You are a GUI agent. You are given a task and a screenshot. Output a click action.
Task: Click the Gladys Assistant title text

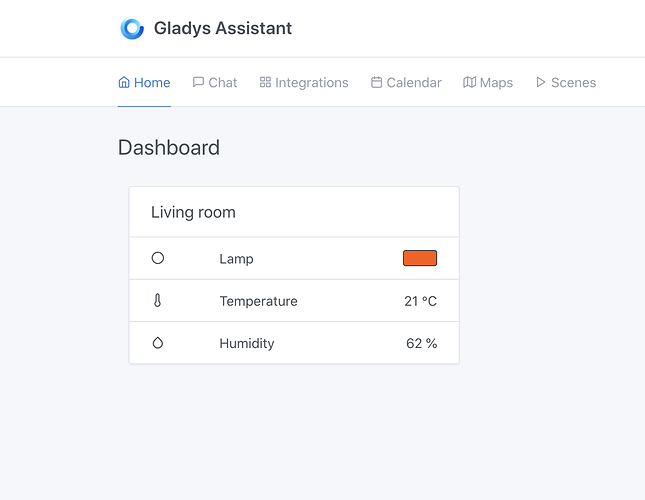coord(223,28)
